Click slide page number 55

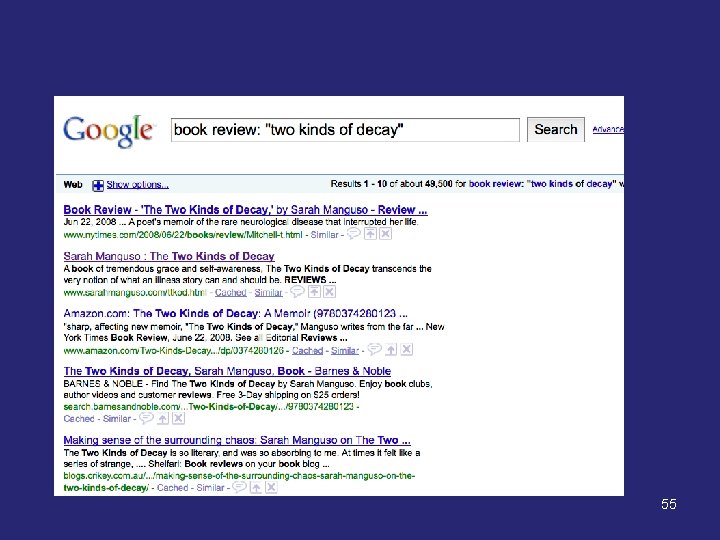(x=669, y=504)
